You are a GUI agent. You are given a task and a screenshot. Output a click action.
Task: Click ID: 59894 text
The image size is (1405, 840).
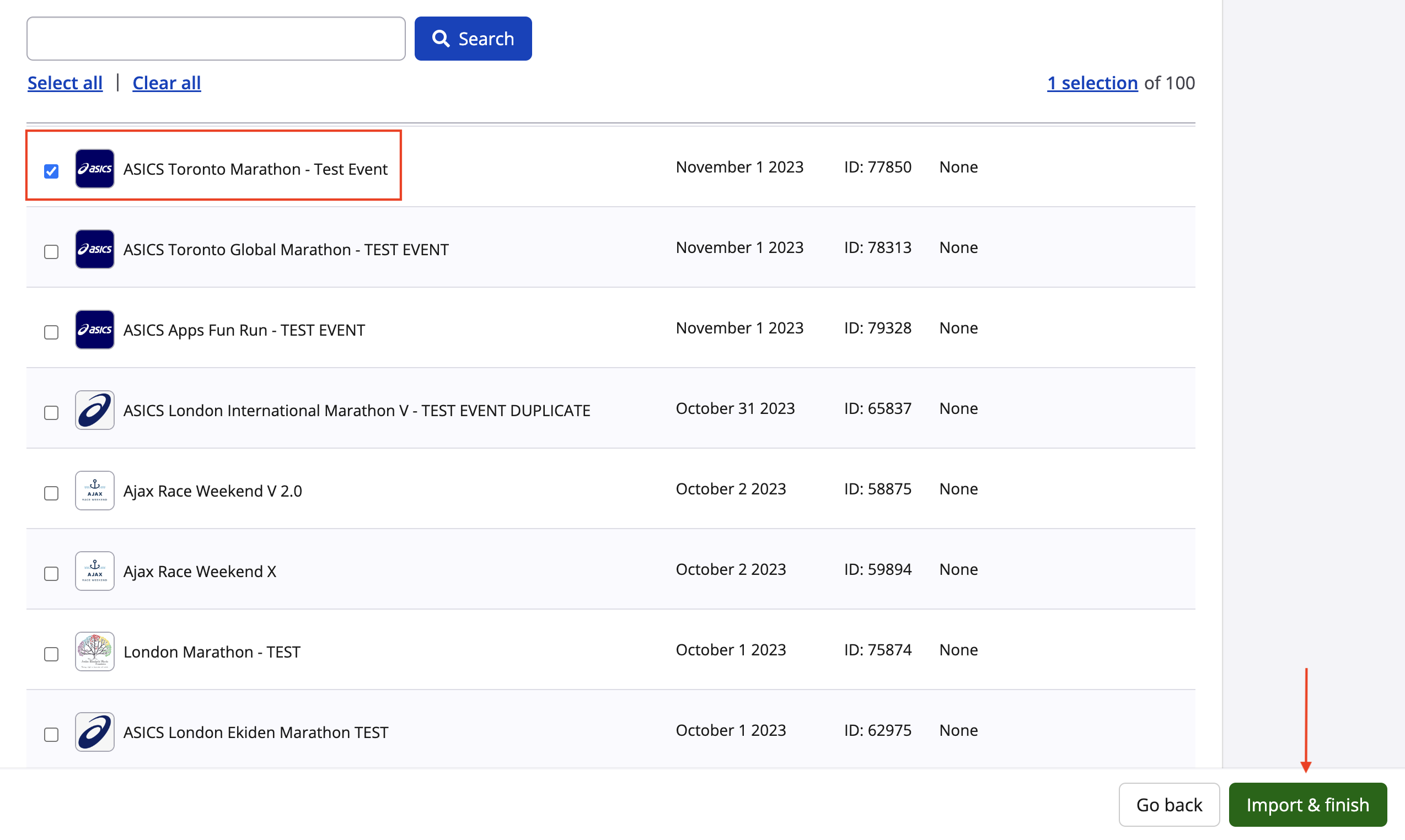[x=877, y=569]
